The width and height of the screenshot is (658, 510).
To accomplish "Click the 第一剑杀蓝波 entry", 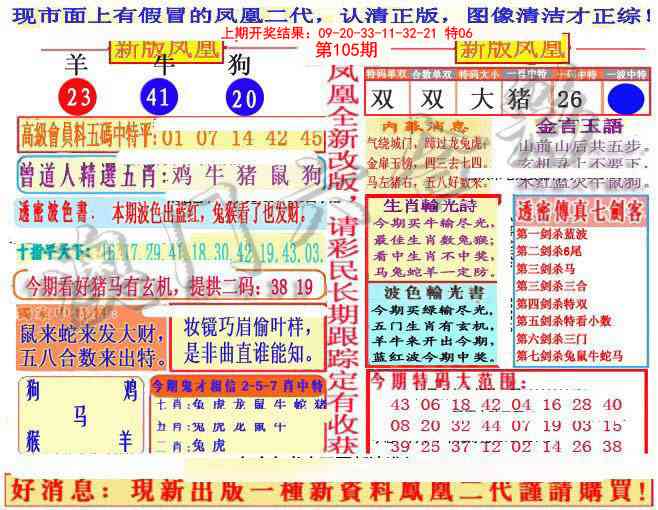I will click(x=551, y=234).
